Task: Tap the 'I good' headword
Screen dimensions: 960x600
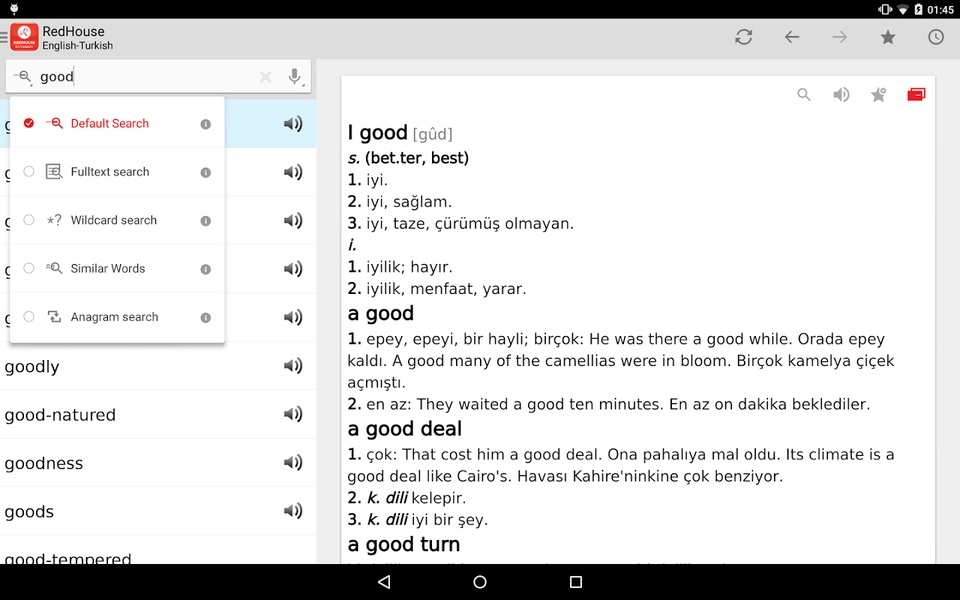Action: (377, 132)
